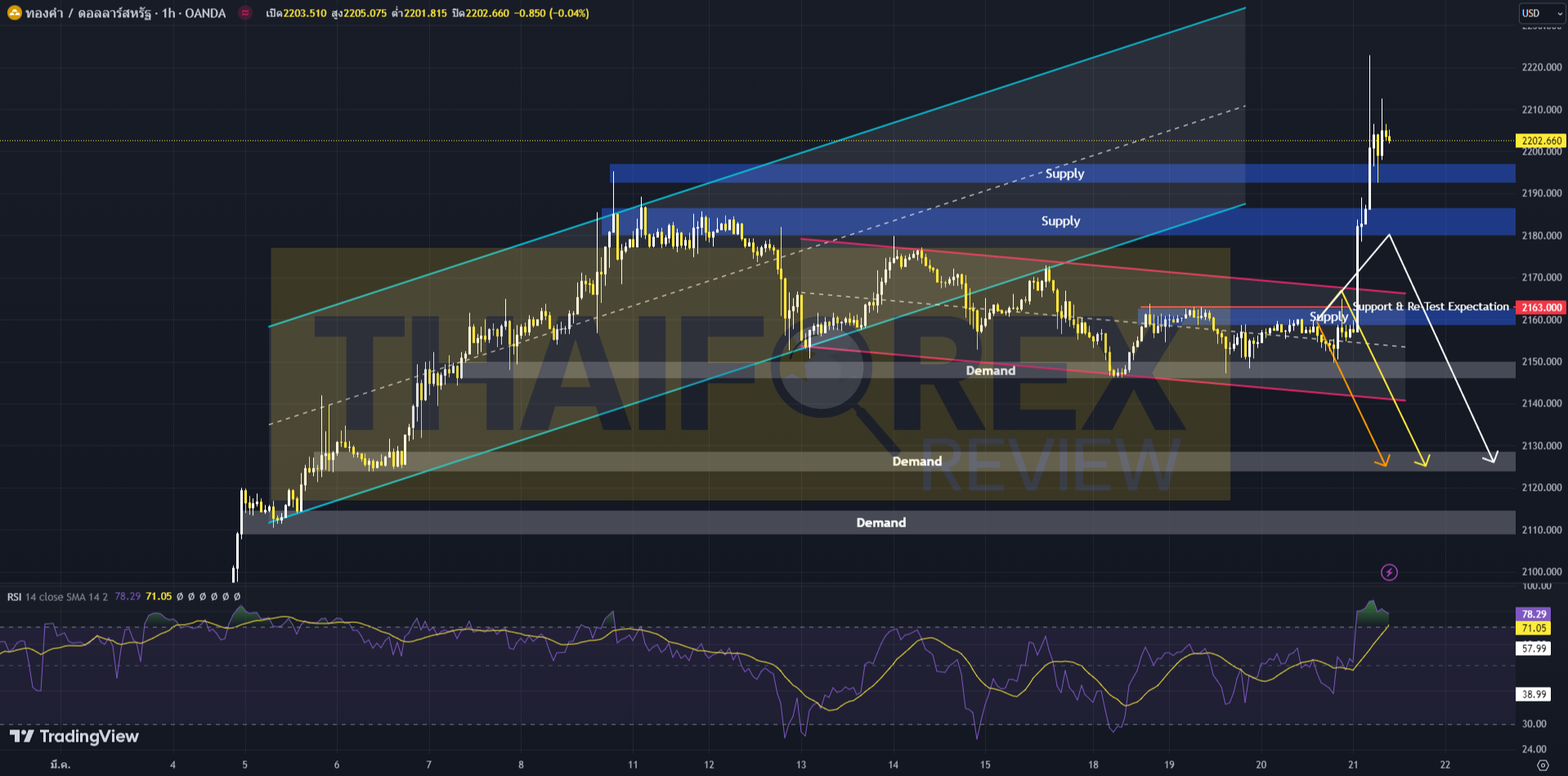Click date 18 on the time axis
This screenshot has height=776, width=1568.
(1093, 765)
